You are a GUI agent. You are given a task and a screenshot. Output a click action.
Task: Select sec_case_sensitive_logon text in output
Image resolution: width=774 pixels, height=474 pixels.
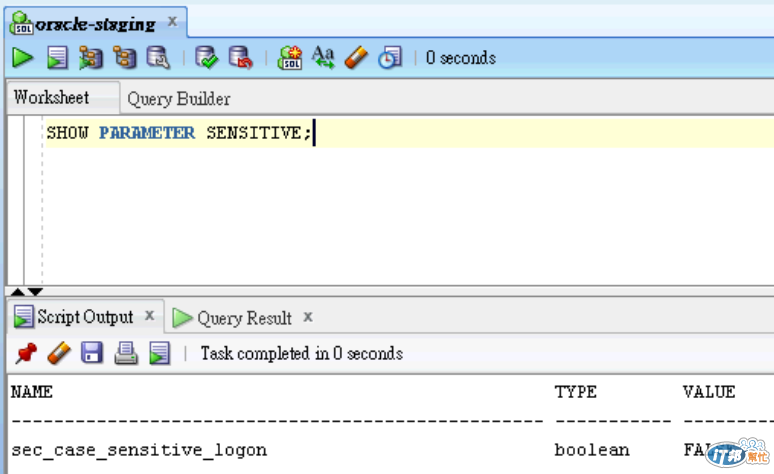[x=139, y=450]
